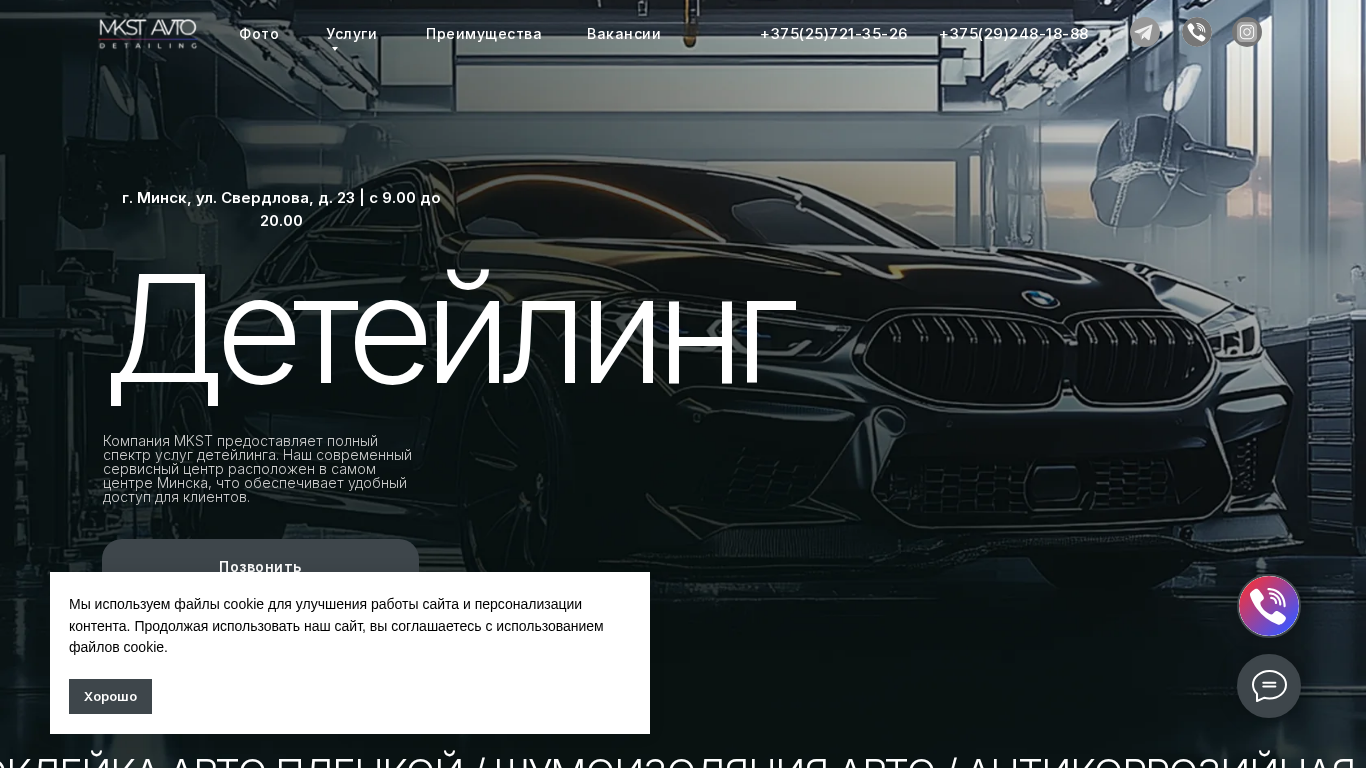Call the number +375(25)721-35-26
Viewport: 1366px width, 768px height.
tap(834, 34)
